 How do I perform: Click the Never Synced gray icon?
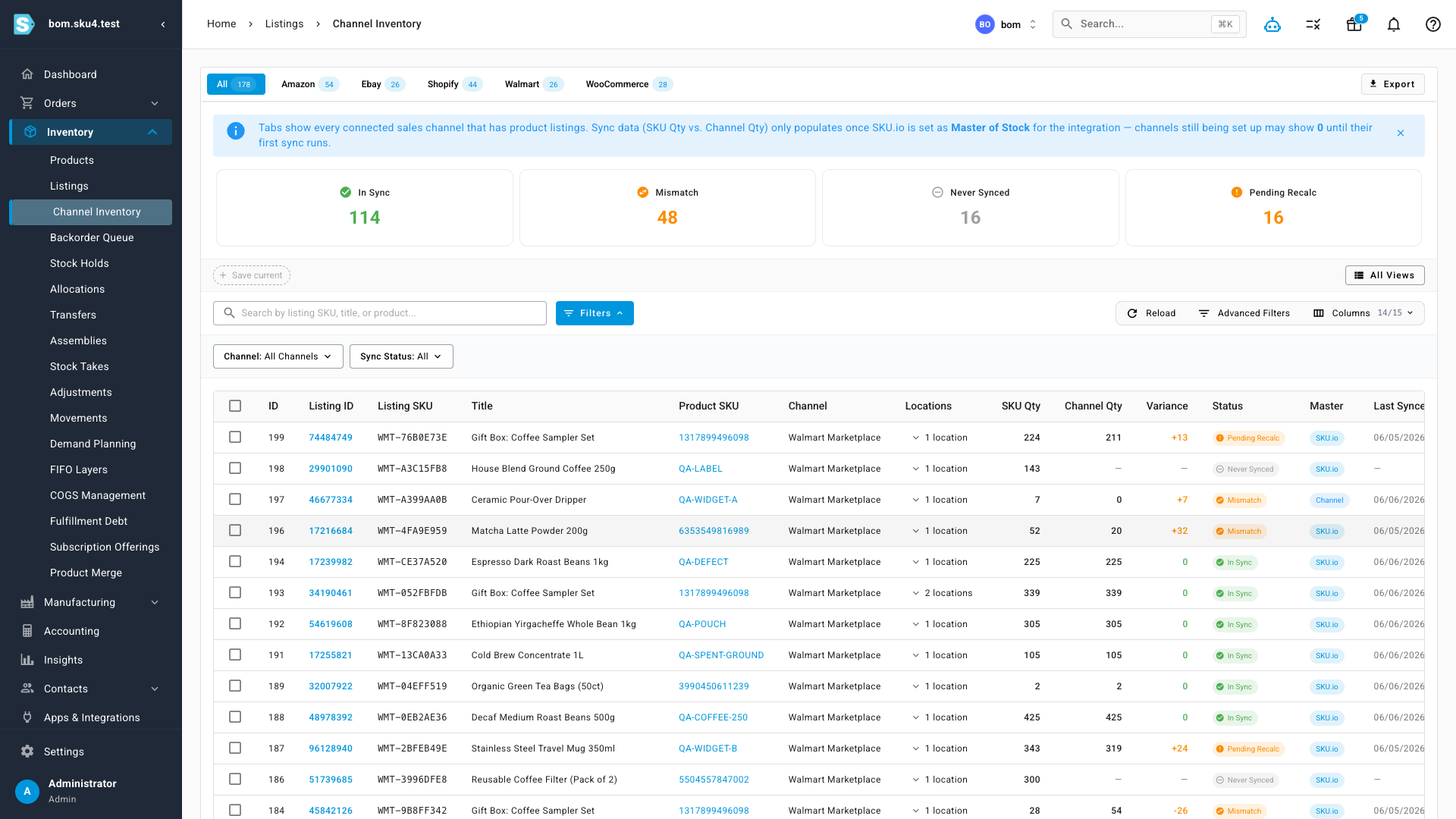pyautogui.click(x=937, y=193)
